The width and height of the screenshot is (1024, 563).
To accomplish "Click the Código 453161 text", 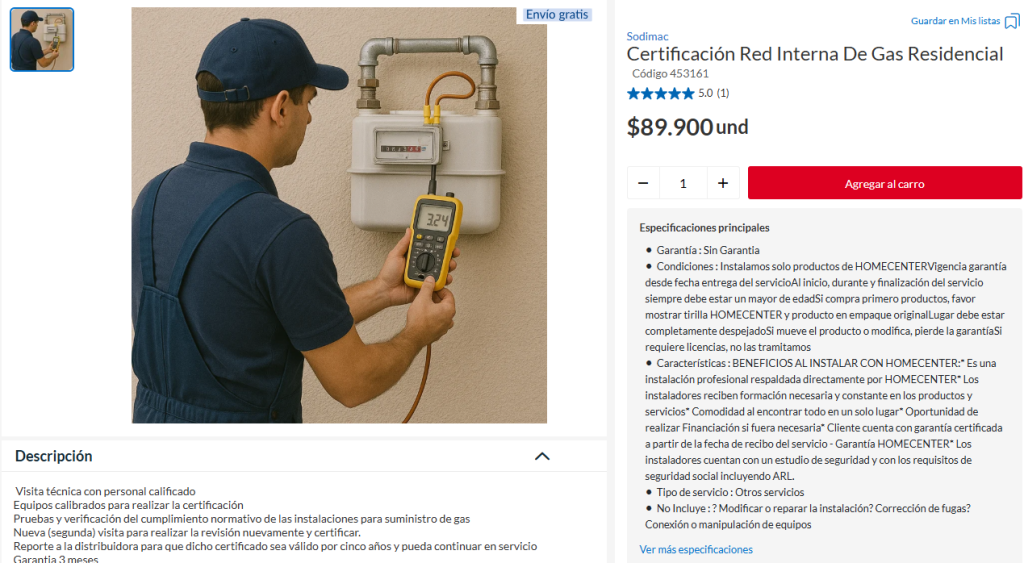I will point(670,74).
